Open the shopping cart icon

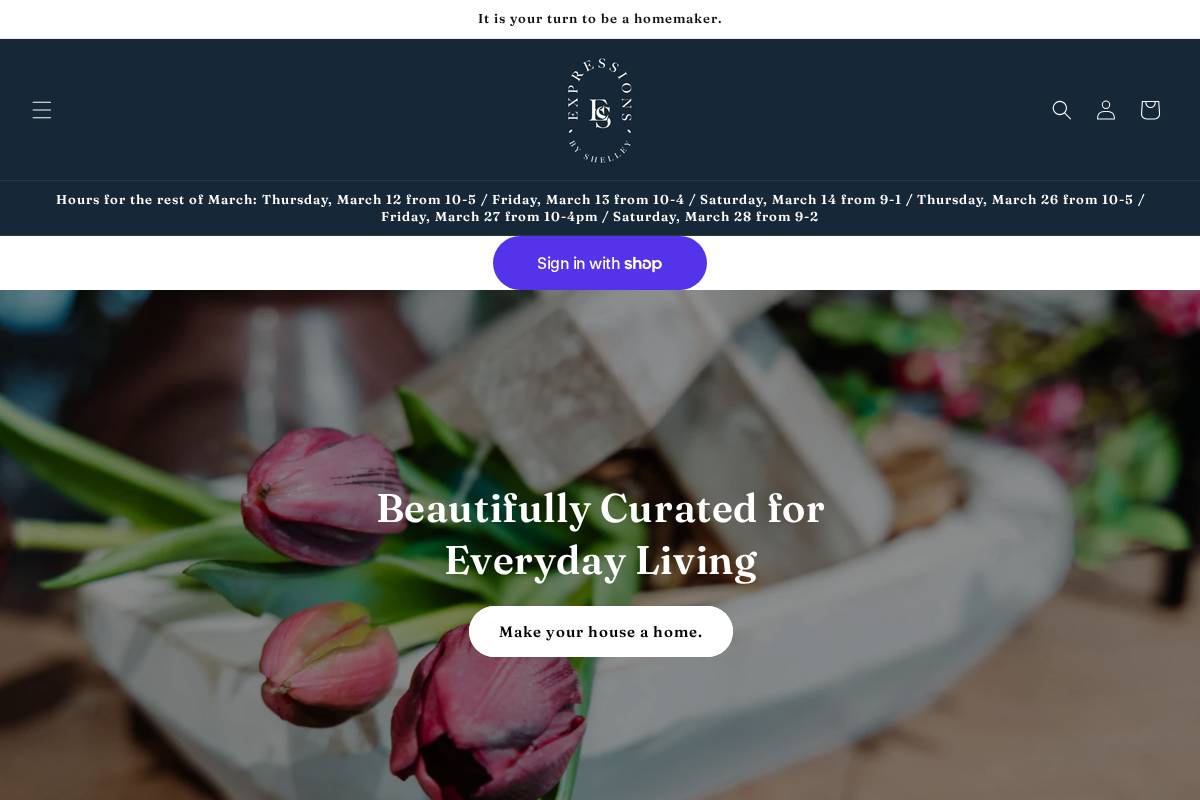(1150, 110)
